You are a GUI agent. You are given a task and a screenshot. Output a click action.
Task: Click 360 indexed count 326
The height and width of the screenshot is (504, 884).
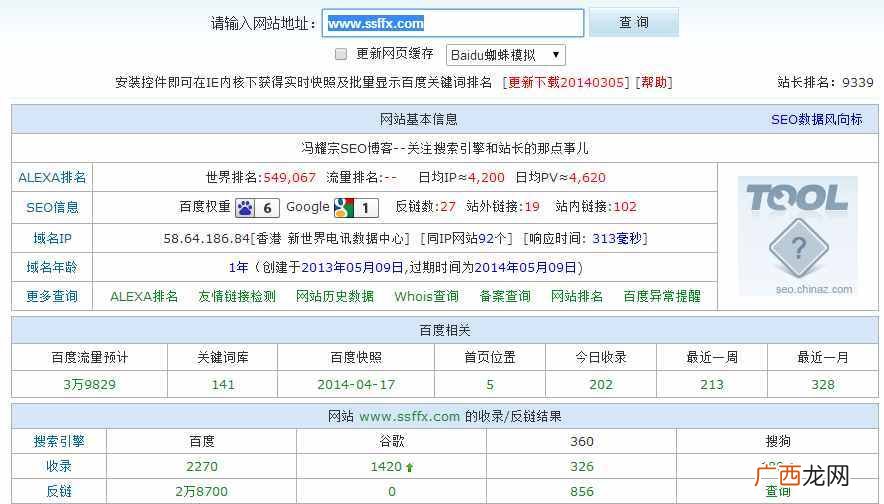581,466
